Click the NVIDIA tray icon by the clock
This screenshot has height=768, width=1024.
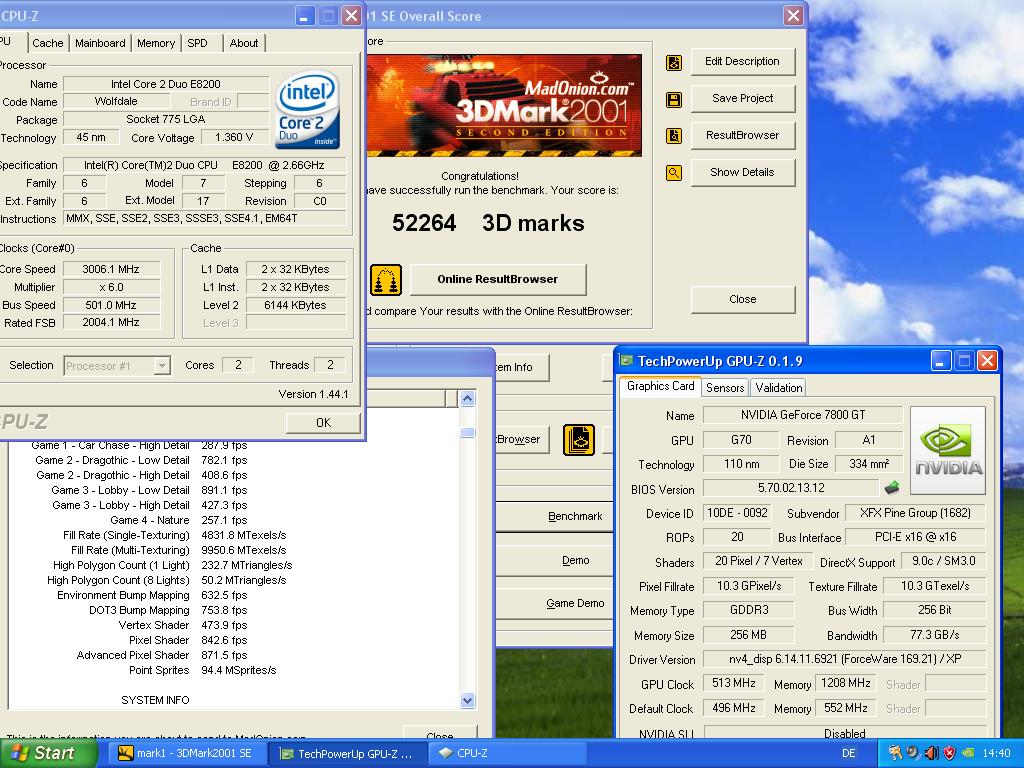click(968, 752)
